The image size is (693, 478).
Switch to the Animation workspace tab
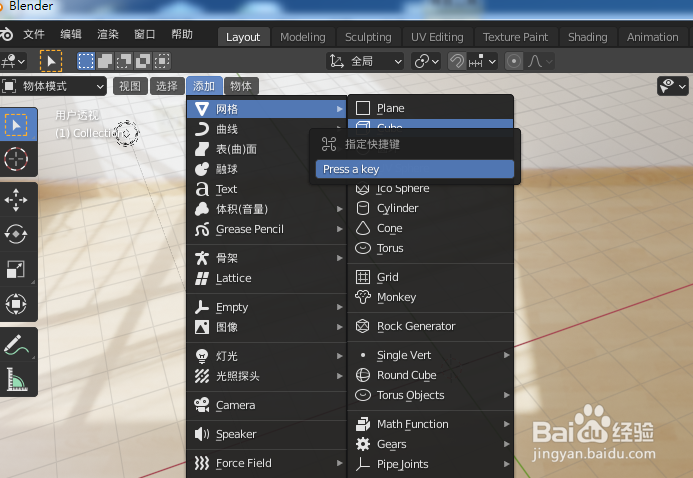click(x=652, y=37)
